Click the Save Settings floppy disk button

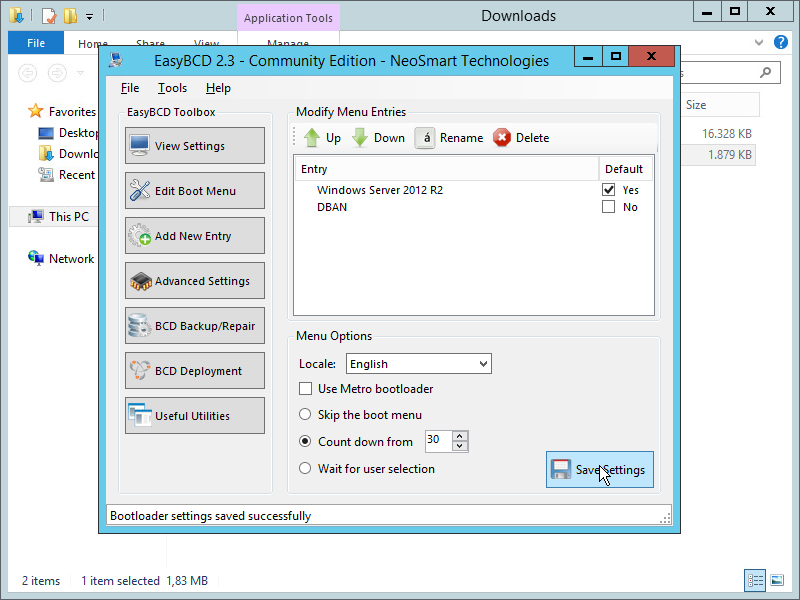[599, 469]
